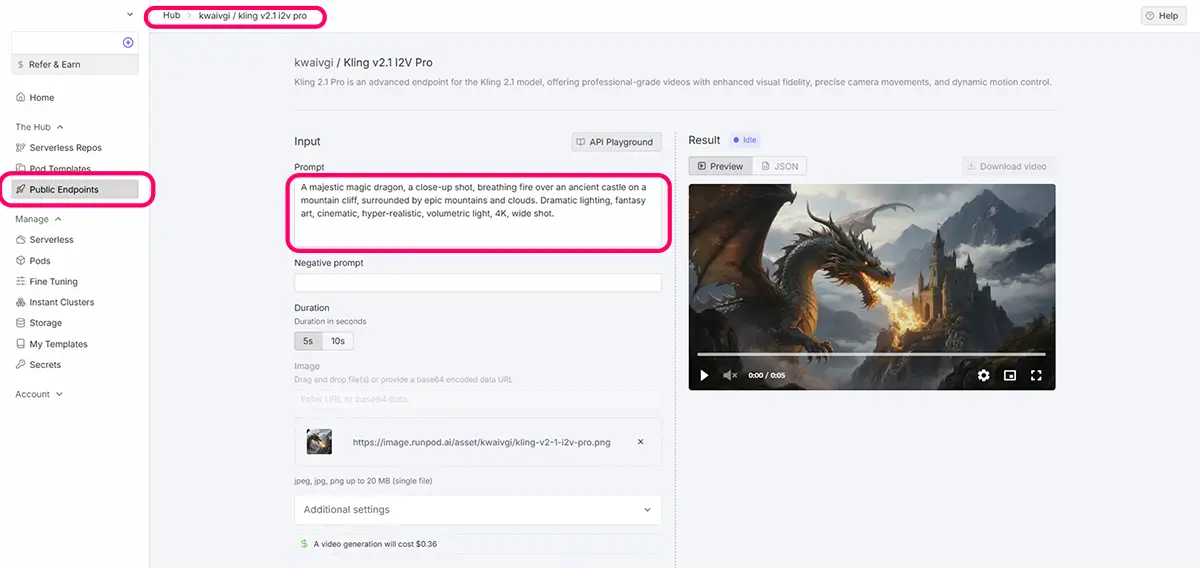Seek on the video progress bar
The height and width of the screenshot is (568, 1200).
(x=871, y=354)
